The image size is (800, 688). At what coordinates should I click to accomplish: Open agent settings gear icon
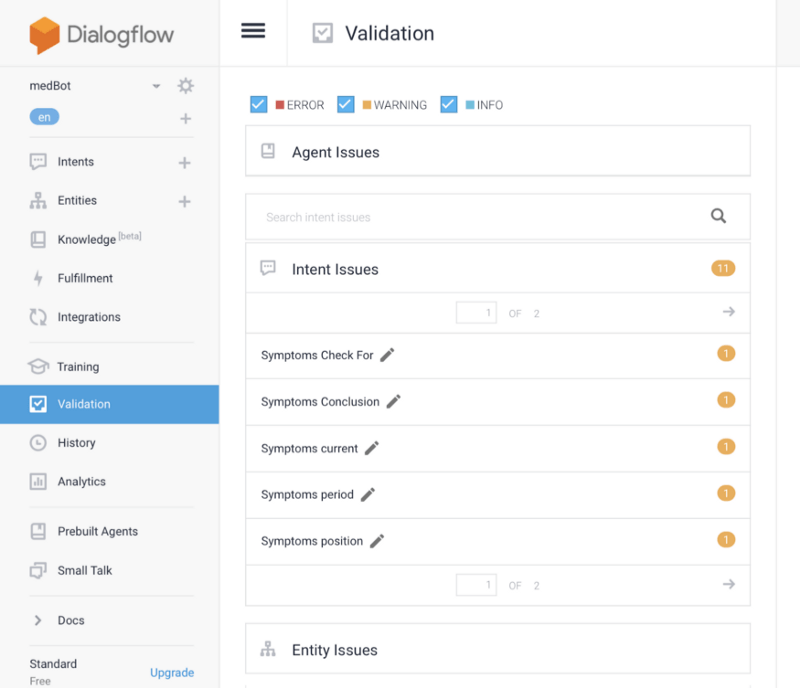185,85
